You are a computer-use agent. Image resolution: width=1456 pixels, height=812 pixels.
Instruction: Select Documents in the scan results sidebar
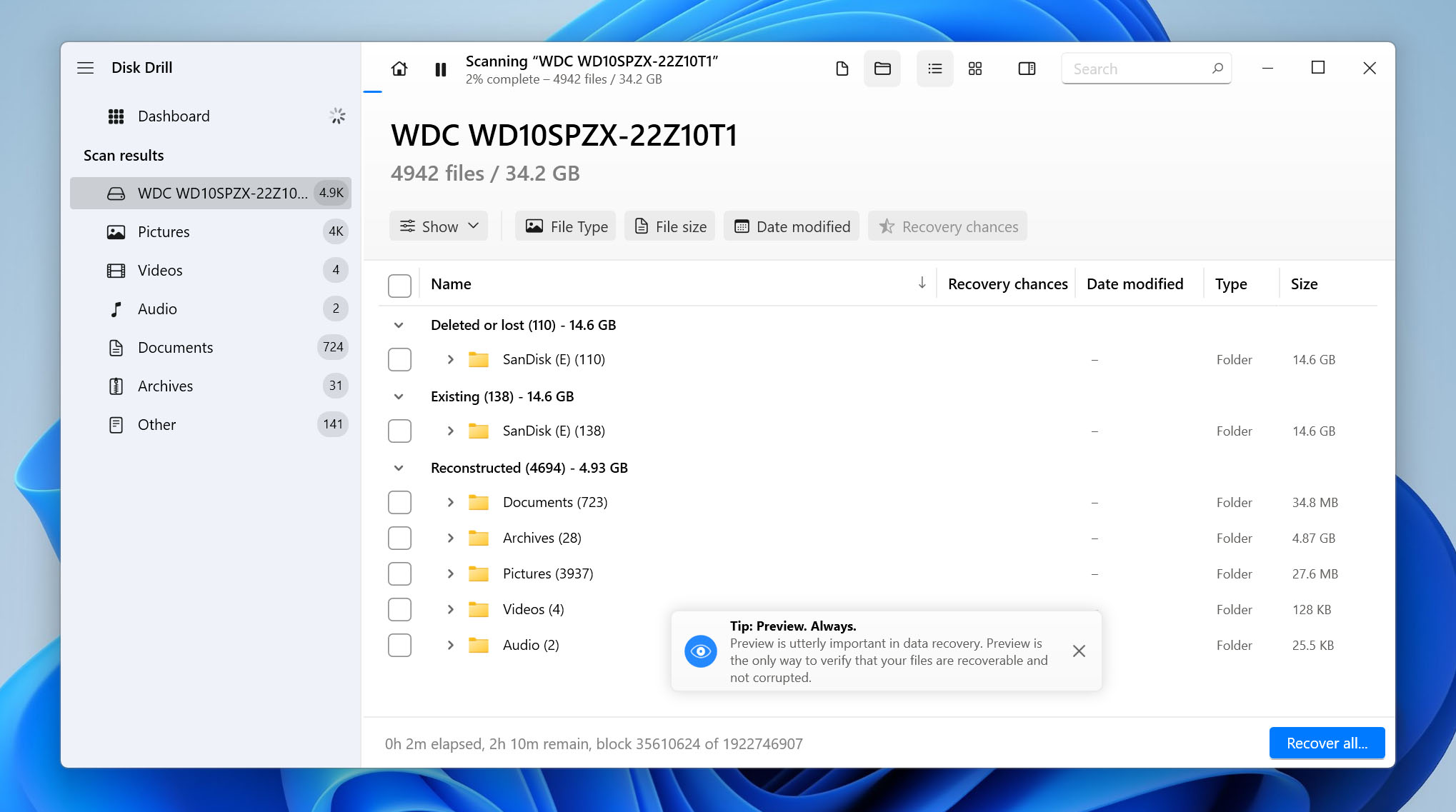(x=175, y=347)
